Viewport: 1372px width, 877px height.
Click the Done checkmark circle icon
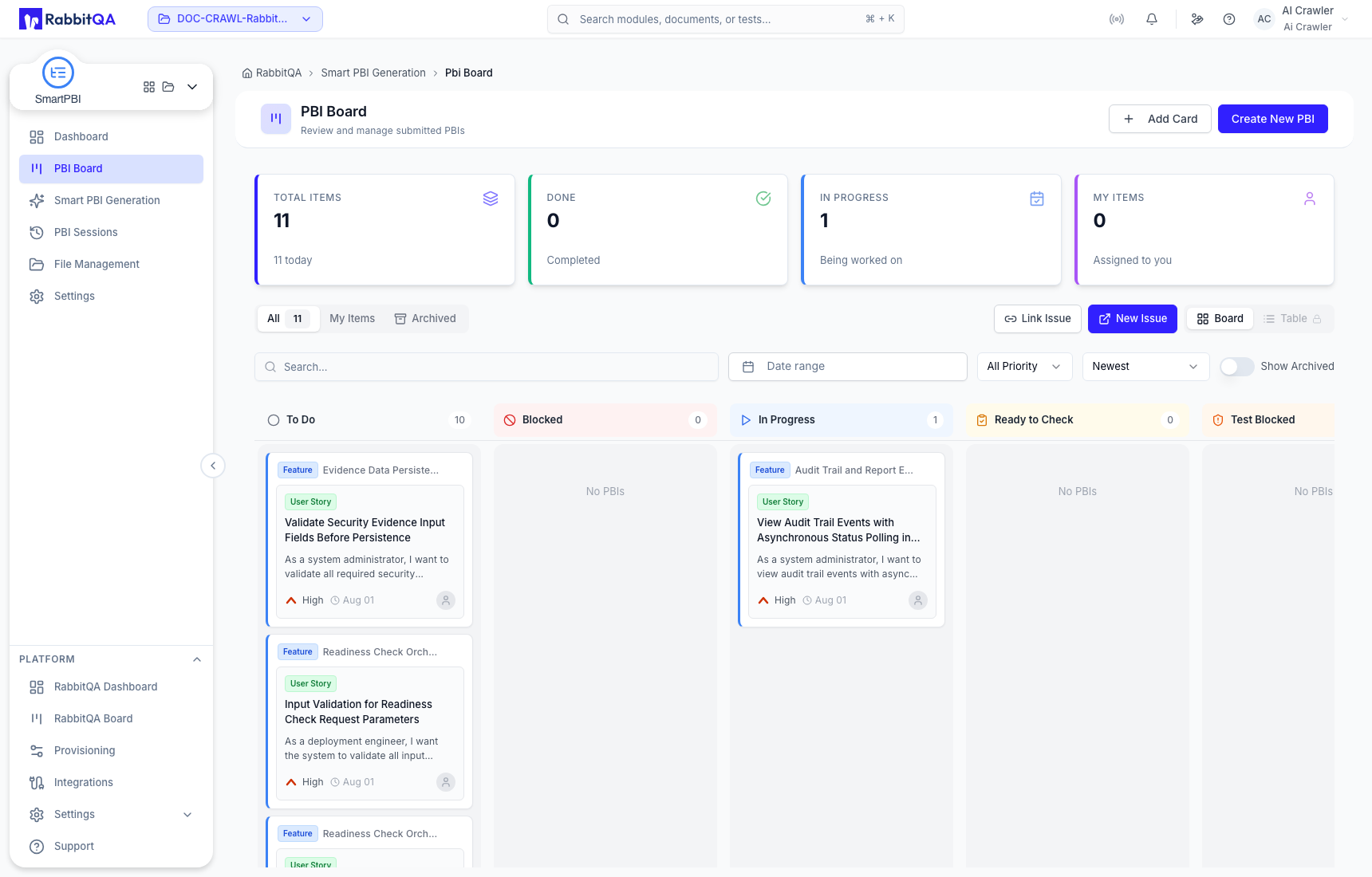point(763,199)
